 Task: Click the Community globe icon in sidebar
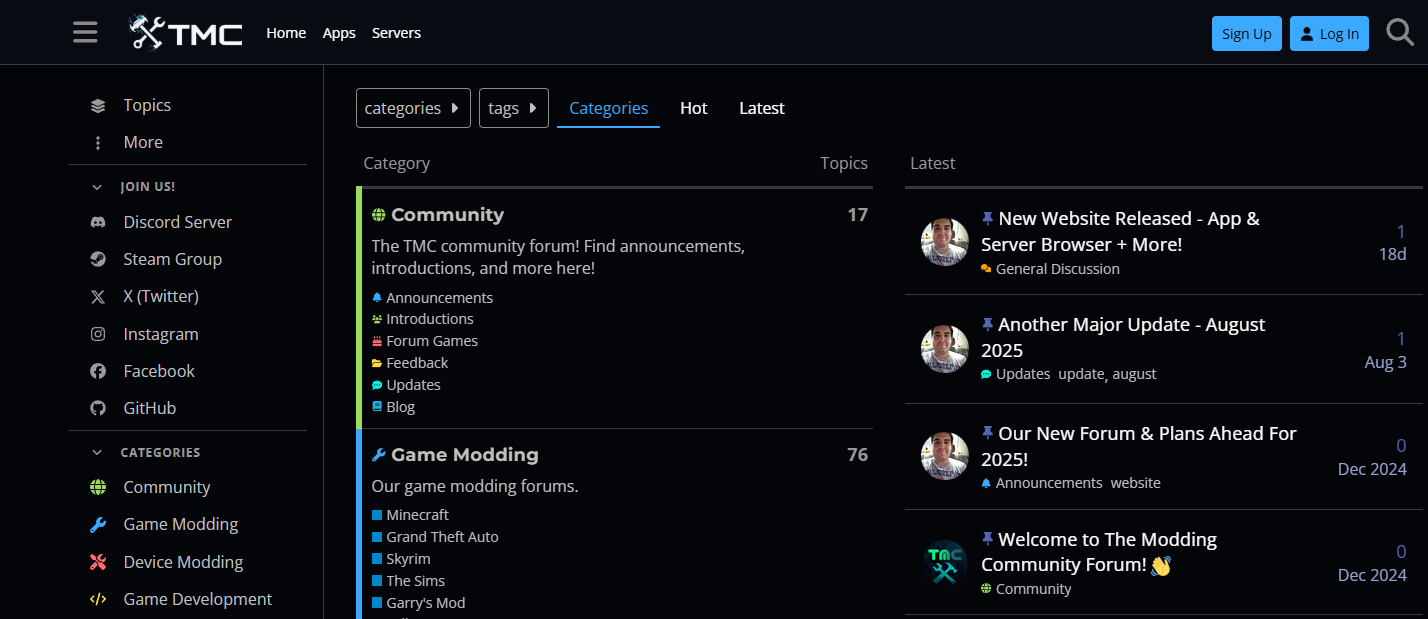point(98,487)
